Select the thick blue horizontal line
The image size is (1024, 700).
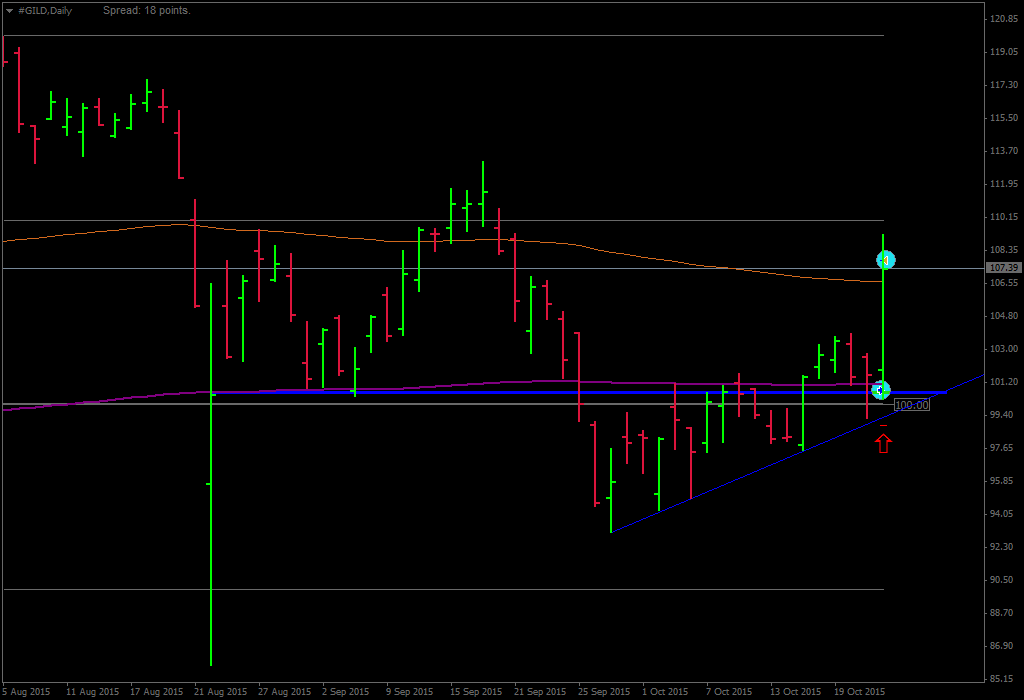(x=577, y=392)
